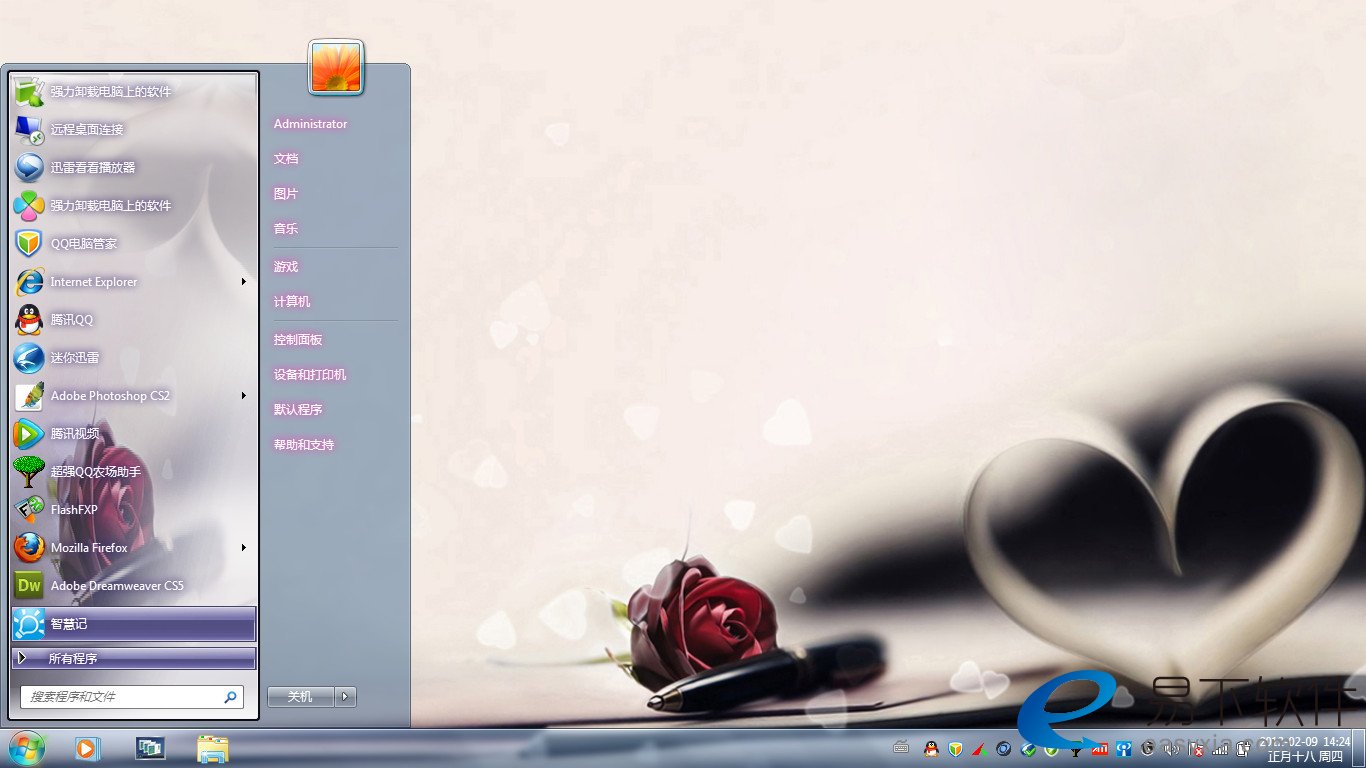Expand the Adobe Photoshop CS2 submenu arrow
This screenshot has width=1366, height=768.
[244, 396]
